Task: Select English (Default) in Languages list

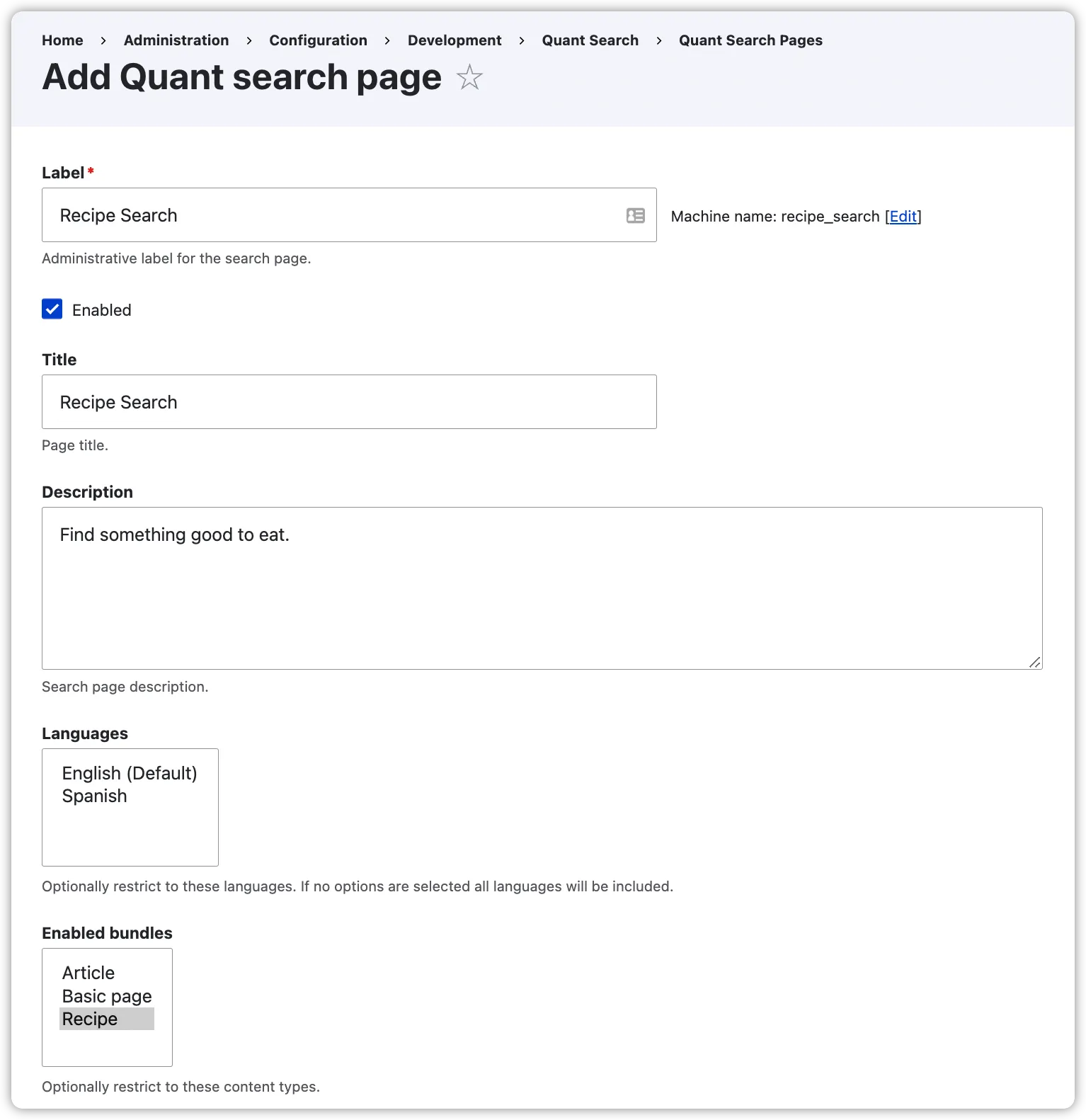Action: pos(129,773)
